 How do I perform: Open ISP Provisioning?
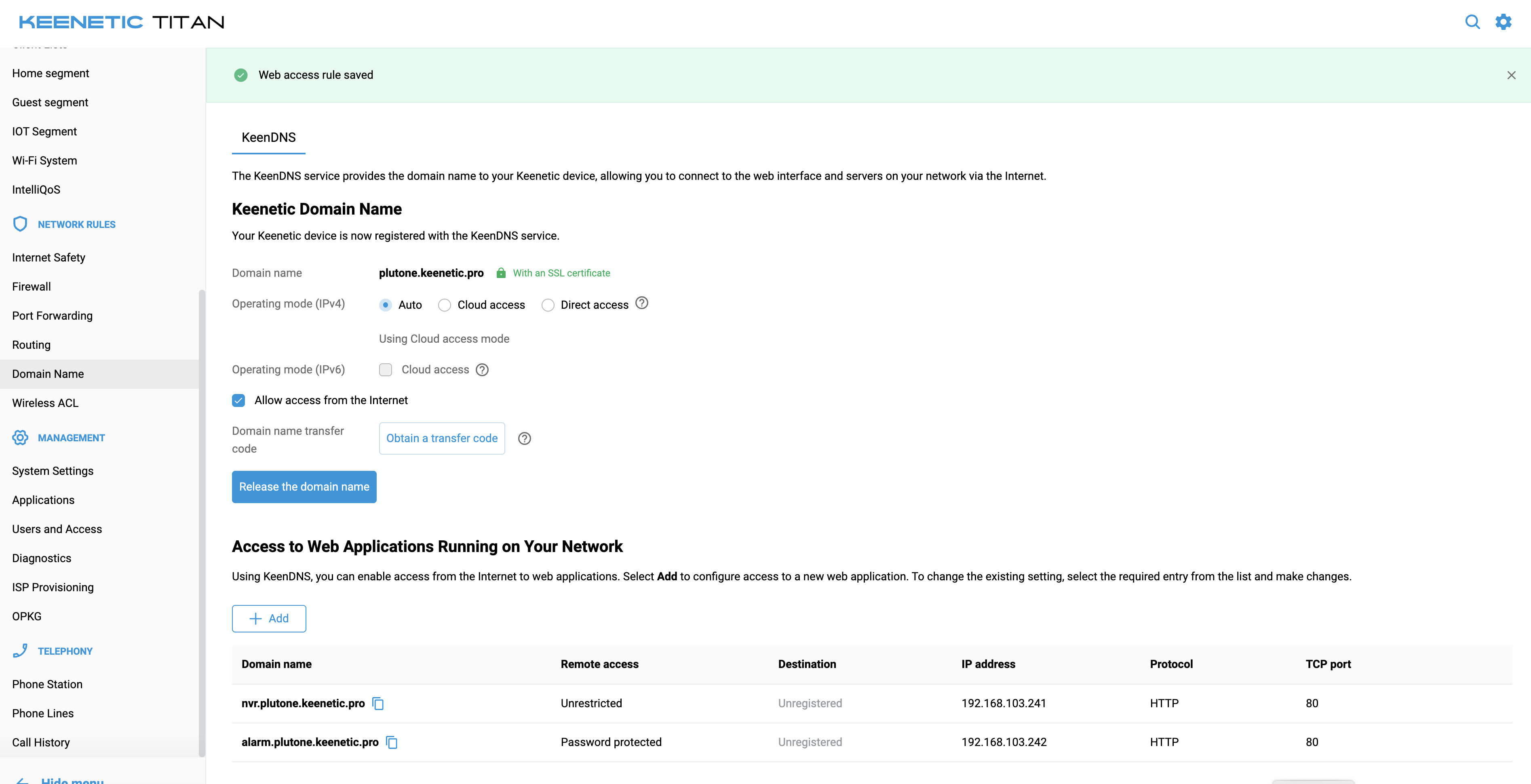pos(53,587)
